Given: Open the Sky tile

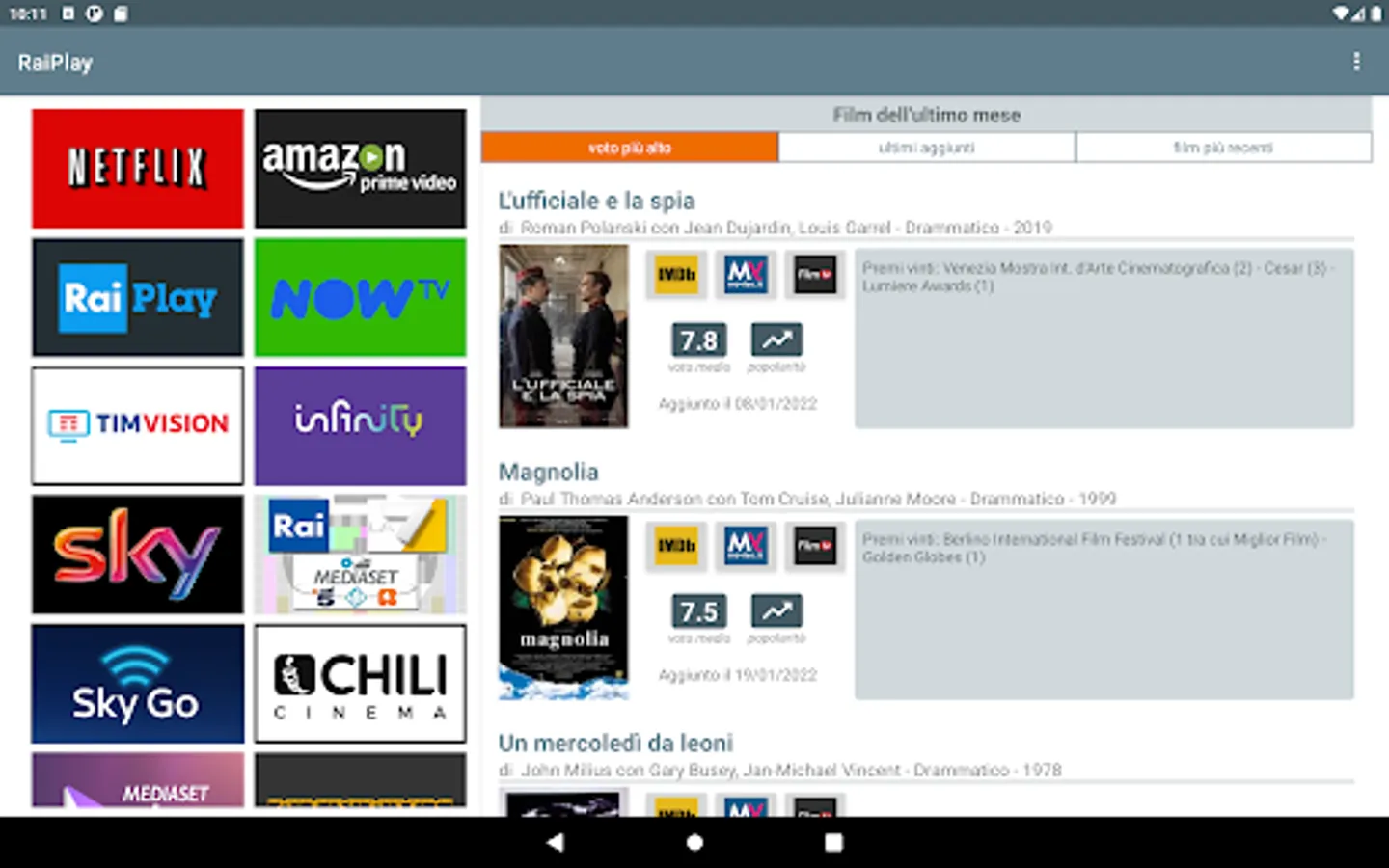Looking at the screenshot, I should point(138,555).
